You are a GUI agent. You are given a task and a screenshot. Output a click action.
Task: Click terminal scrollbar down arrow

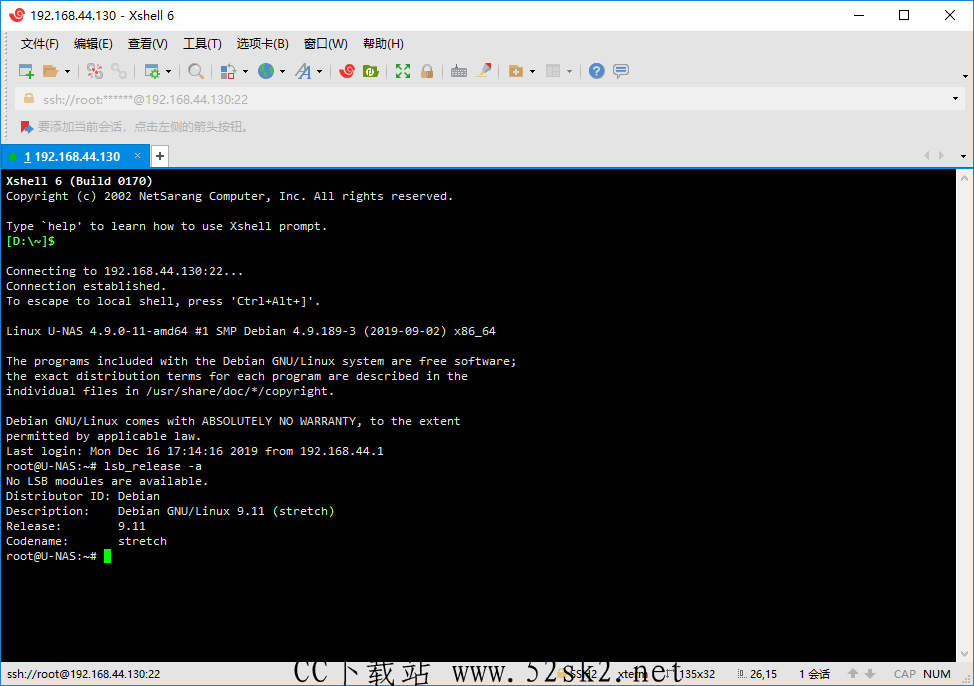pyautogui.click(x=965, y=654)
